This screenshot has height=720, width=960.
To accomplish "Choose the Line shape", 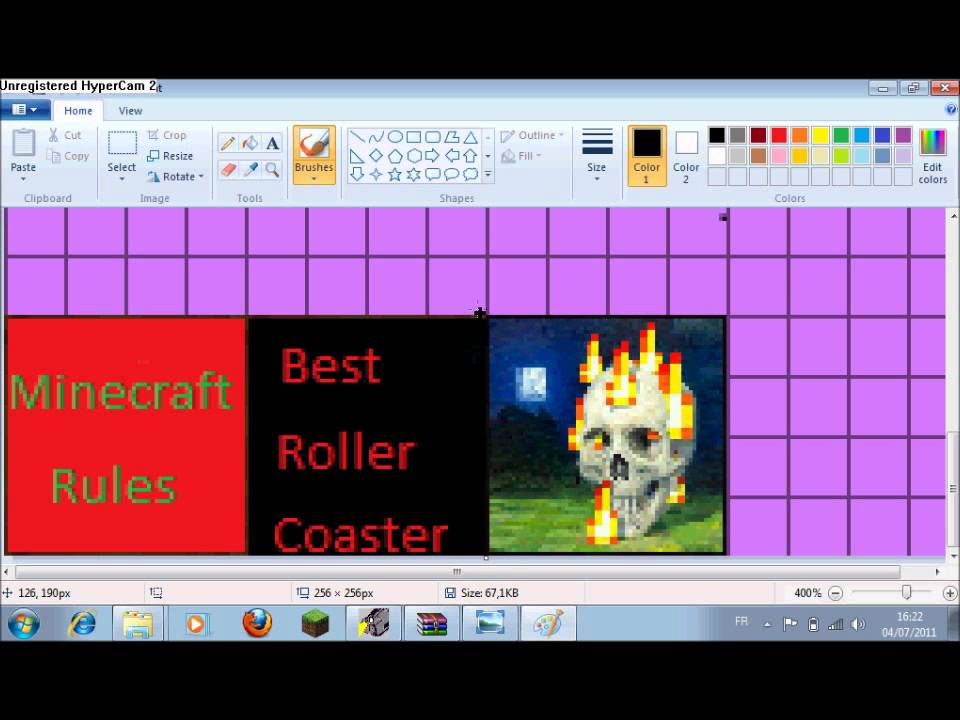I will tap(358, 137).
